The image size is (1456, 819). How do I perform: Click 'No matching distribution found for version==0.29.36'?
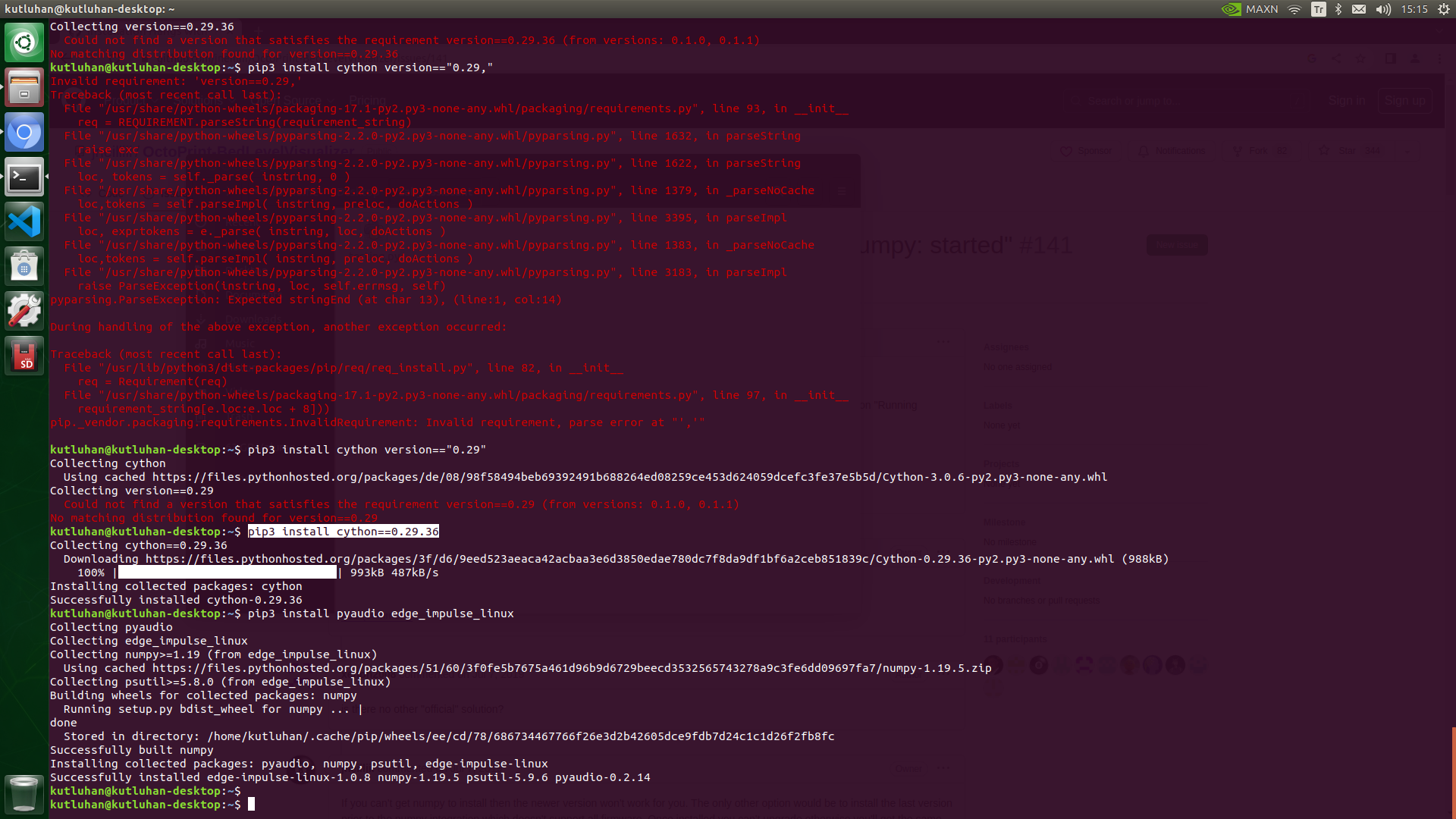click(224, 54)
